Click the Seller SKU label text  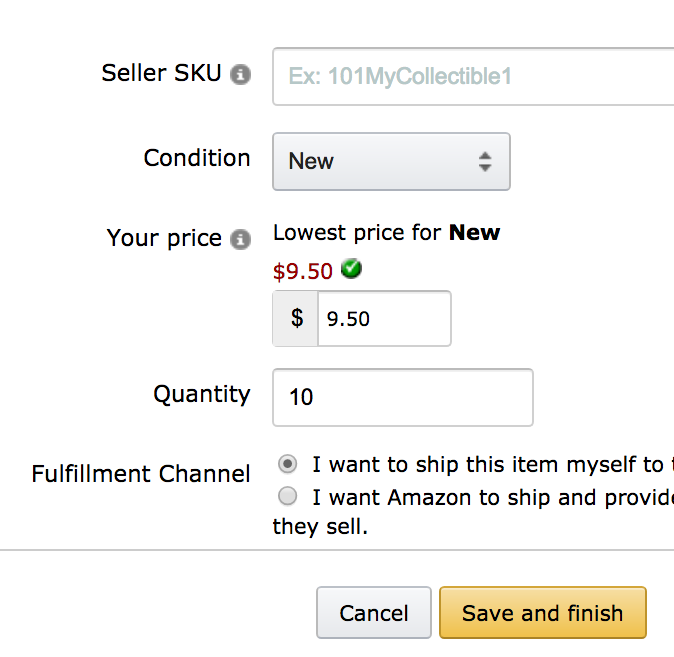161,73
